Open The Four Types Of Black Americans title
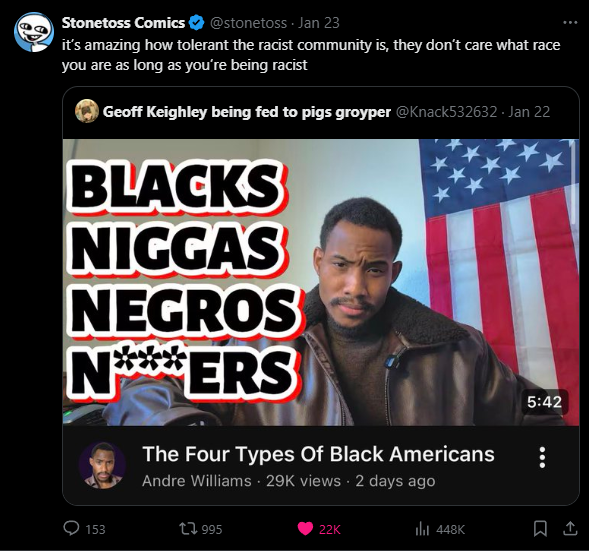The height and width of the screenshot is (551, 589). (318, 454)
